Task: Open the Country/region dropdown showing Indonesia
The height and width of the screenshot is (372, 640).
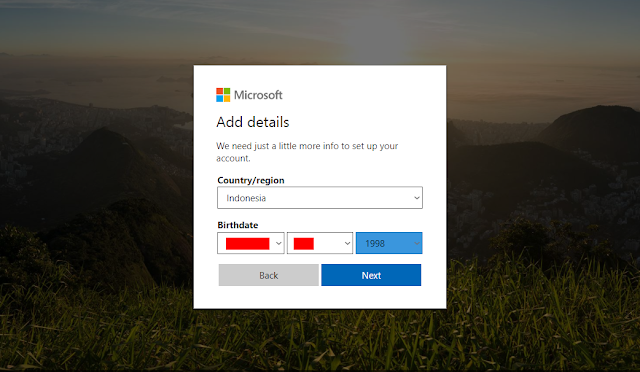Action: pyautogui.click(x=320, y=198)
